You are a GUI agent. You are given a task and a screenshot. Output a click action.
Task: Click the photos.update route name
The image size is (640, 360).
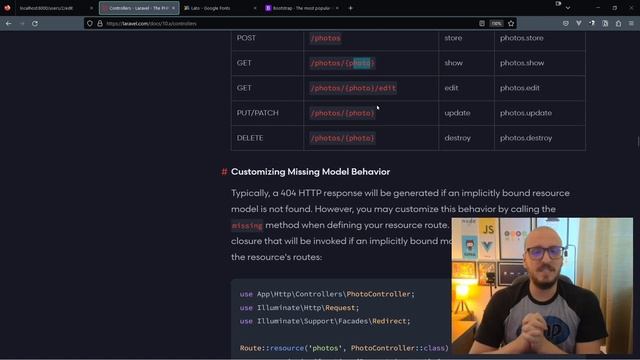click(x=526, y=113)
